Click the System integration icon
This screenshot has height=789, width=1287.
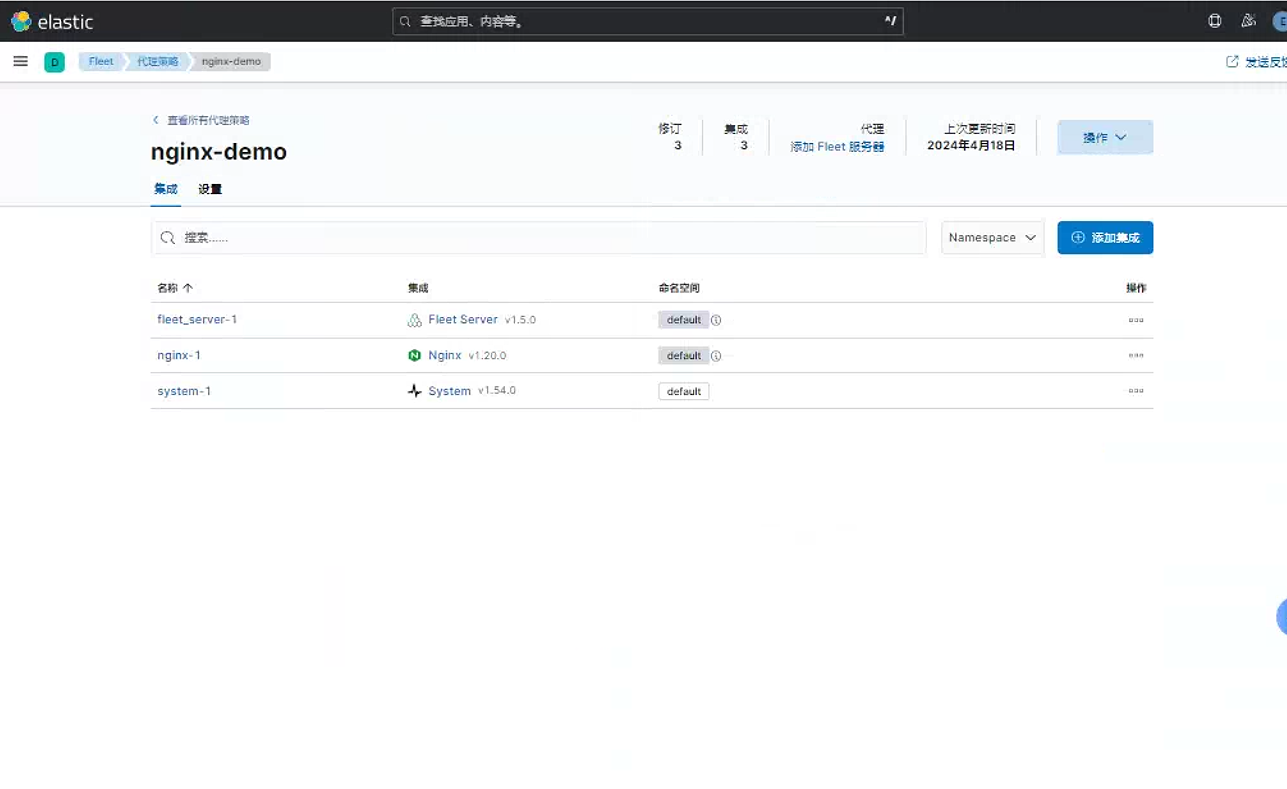(x=415, y=391)
